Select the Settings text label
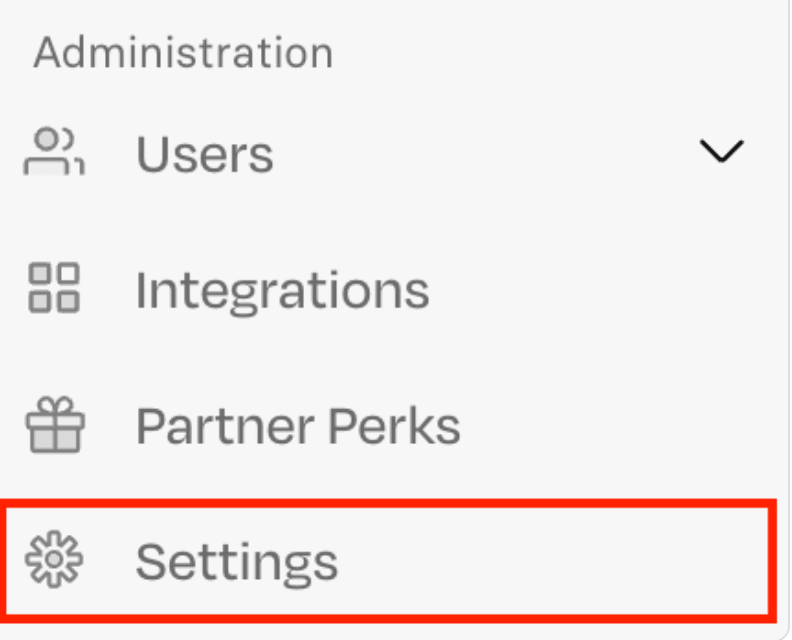Screen dimensions: 792x640 pos(237,561)
